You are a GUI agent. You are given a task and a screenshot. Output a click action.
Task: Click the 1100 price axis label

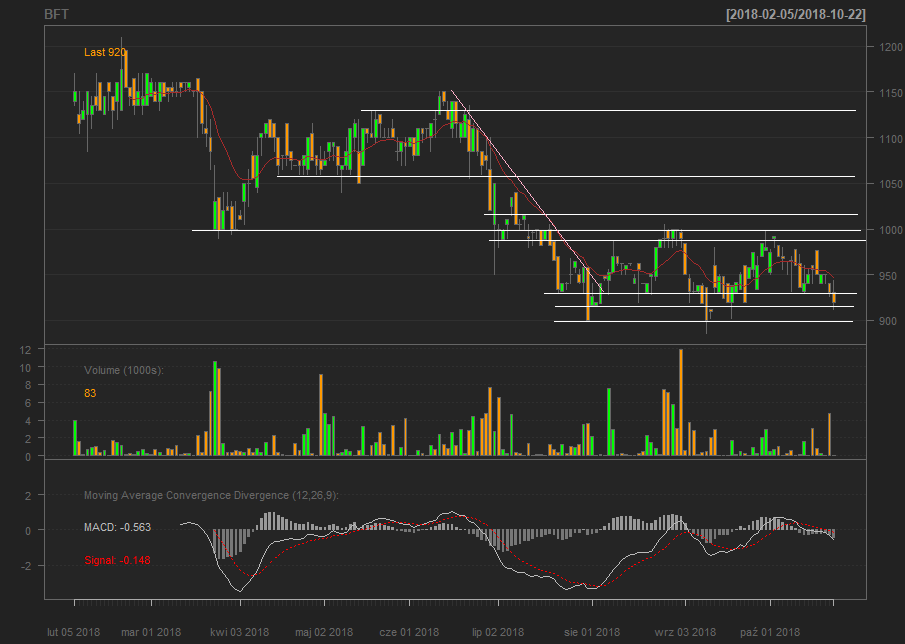(x=891, y=138)
